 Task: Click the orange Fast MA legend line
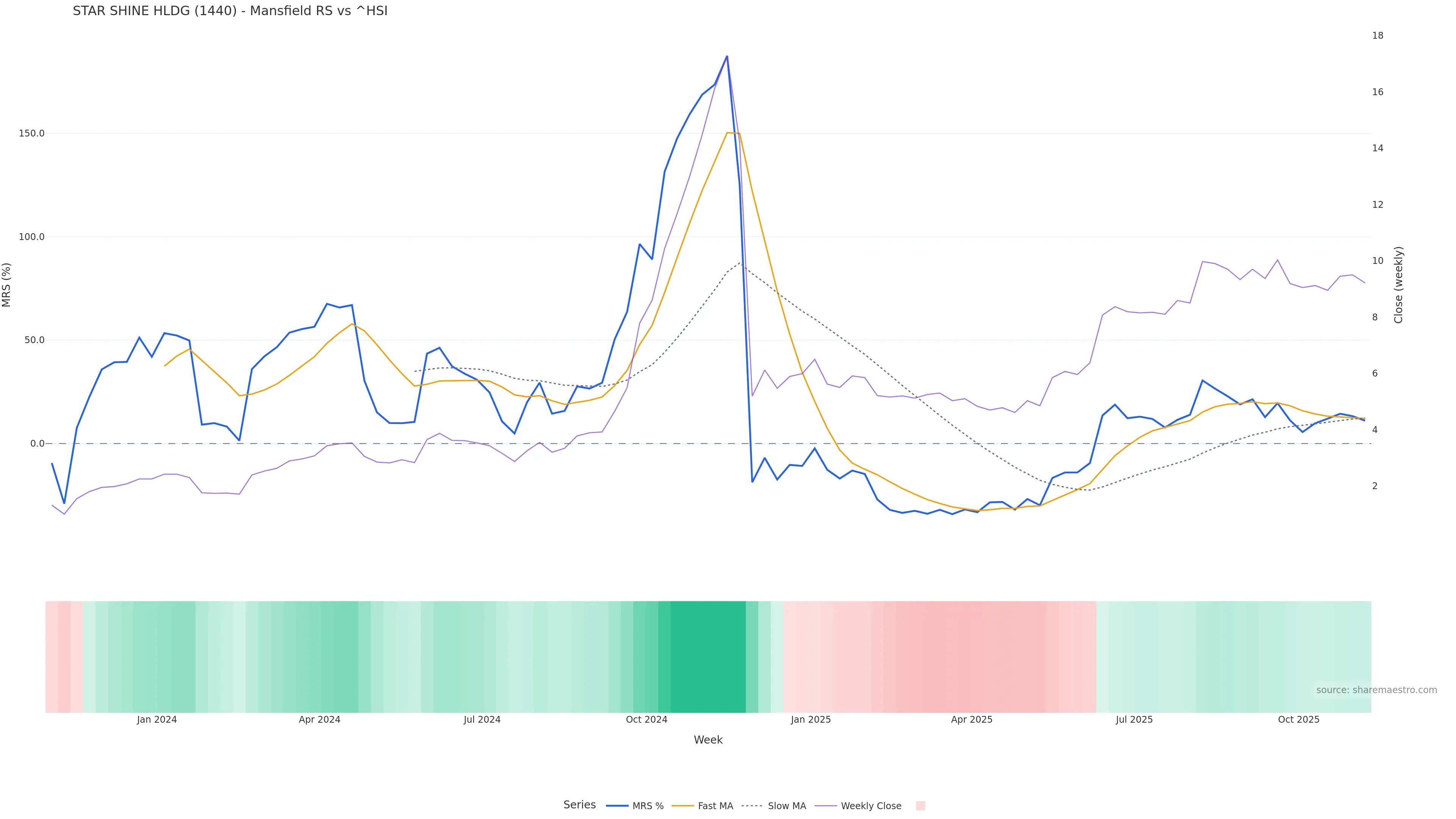click(683, 806)
